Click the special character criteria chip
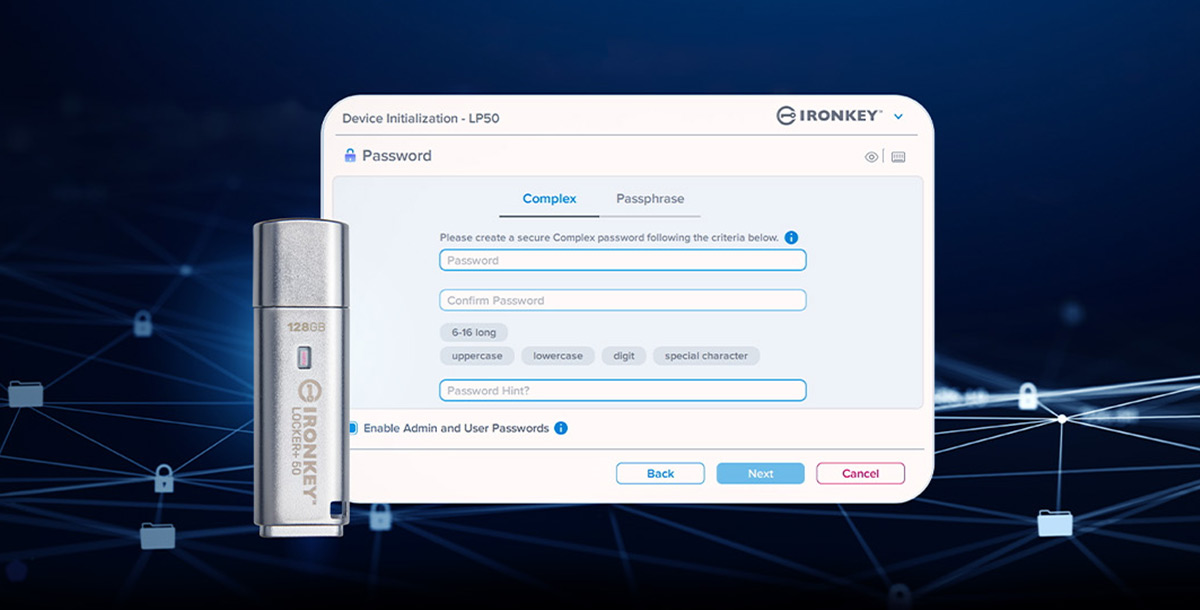Viewport: 1200px width, 610px height. coord(706,356)
